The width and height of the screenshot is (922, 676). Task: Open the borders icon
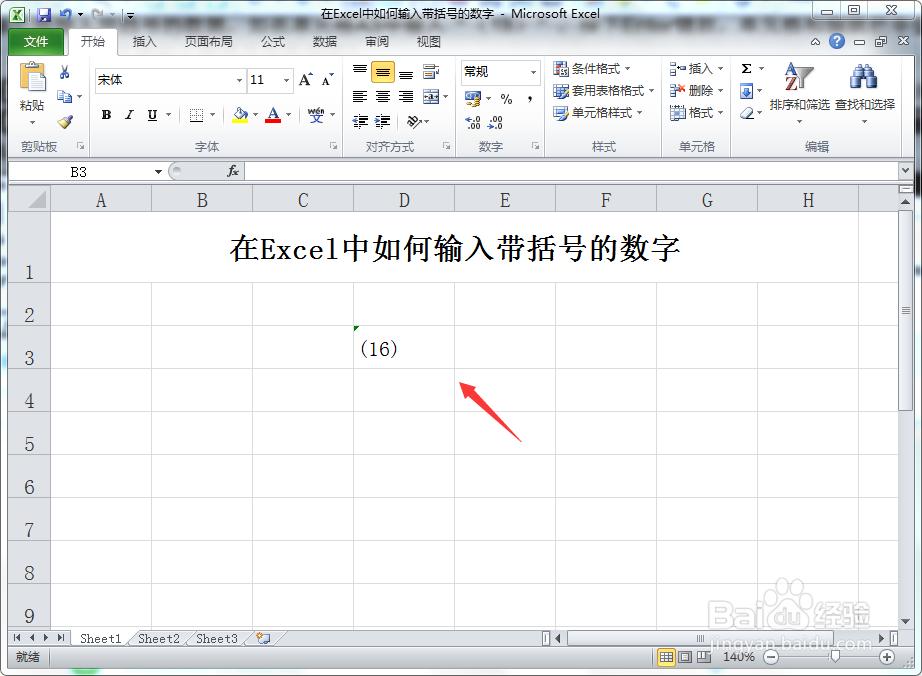click(x=196, y=115)
